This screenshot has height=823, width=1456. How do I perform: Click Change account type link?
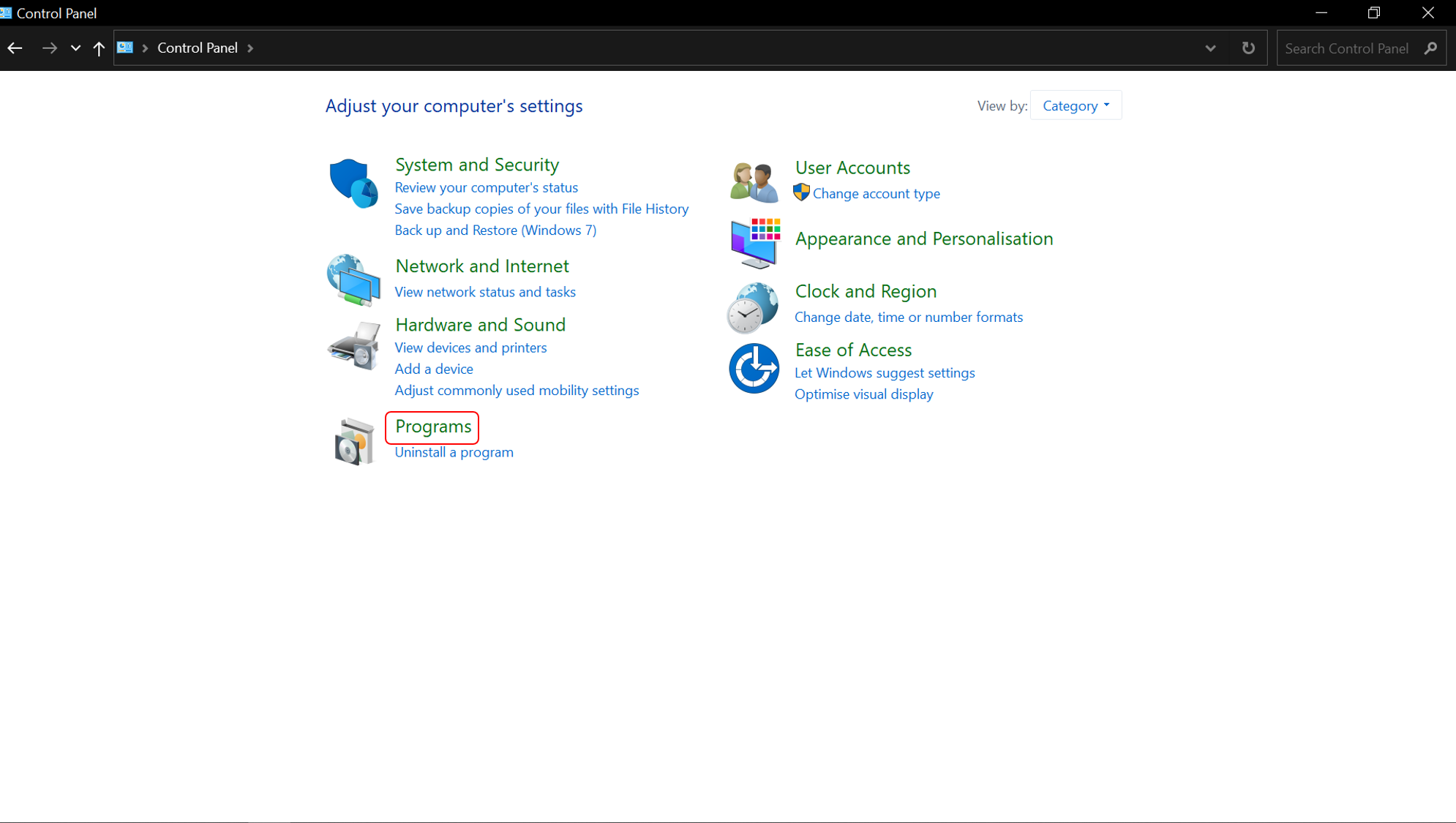876,194
